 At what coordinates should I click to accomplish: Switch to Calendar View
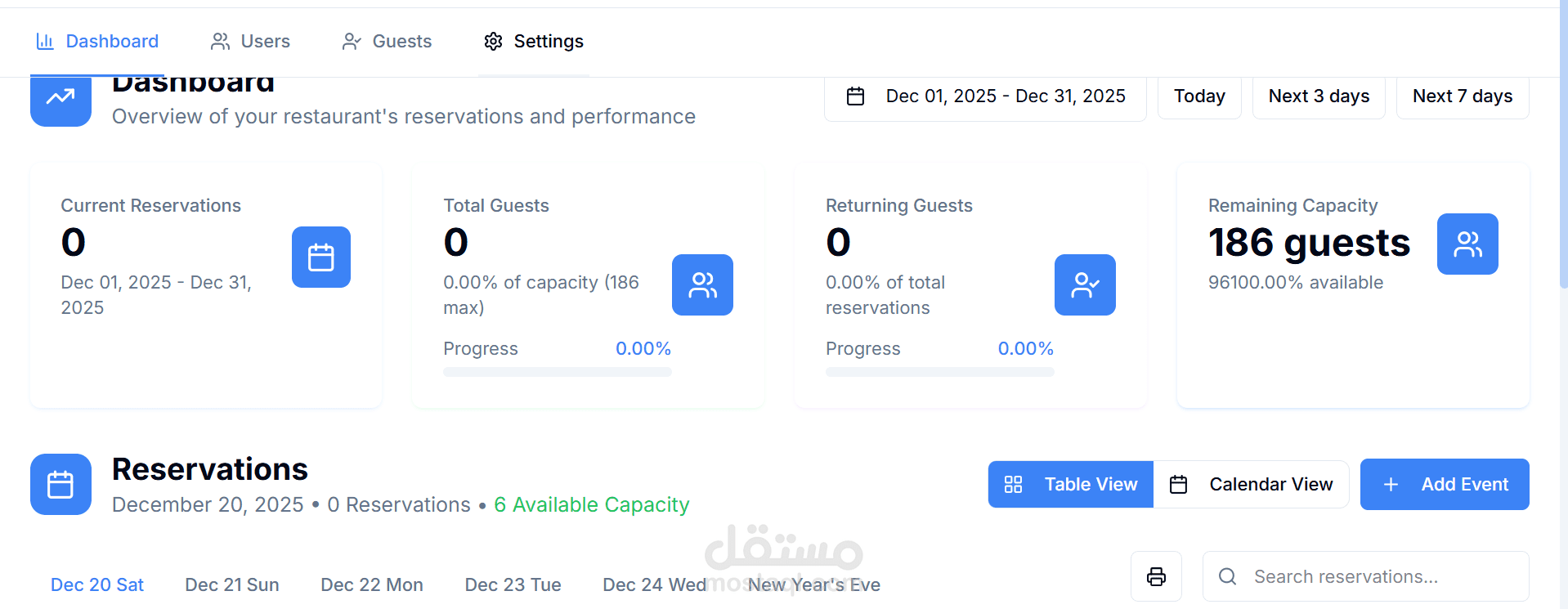tap(1252, 484)
